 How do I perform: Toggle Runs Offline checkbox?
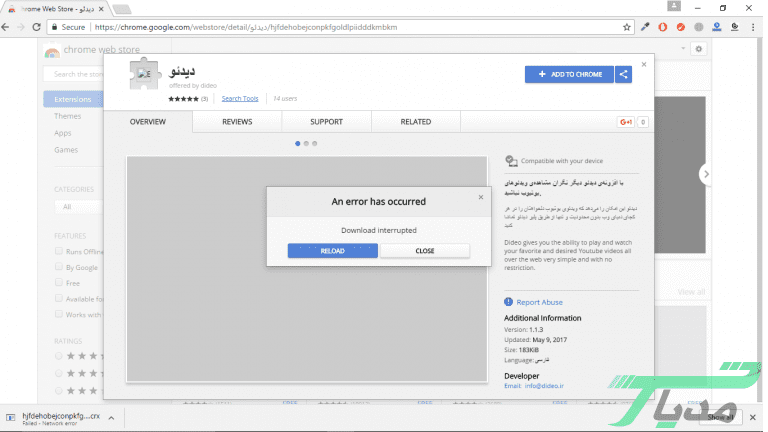(x=59, y=251)
